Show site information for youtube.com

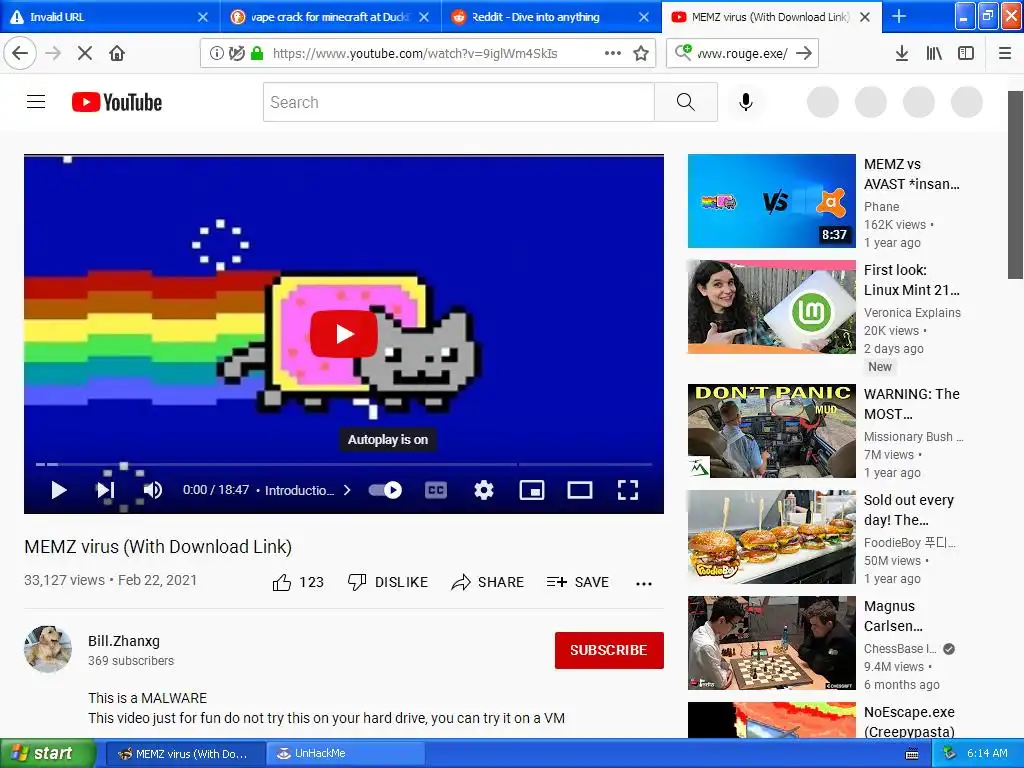coord(217,54)
